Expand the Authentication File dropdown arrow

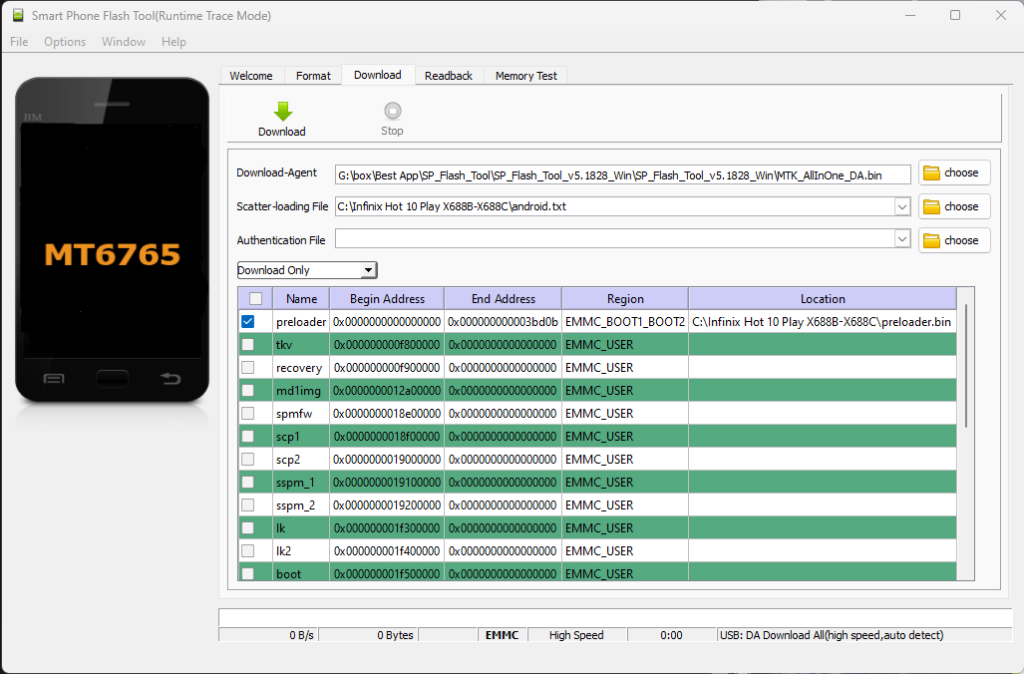click(x=902, y=240)
